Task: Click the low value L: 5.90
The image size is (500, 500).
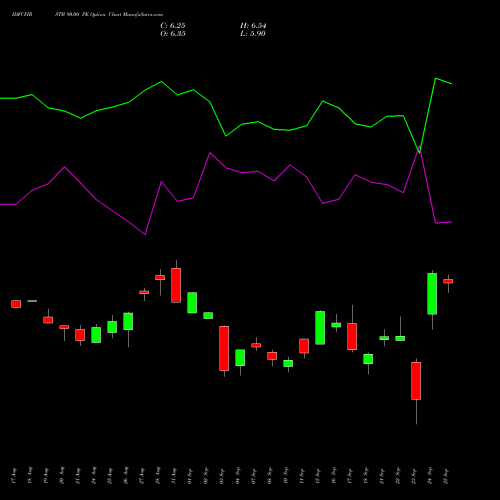Action: [253, 34]
